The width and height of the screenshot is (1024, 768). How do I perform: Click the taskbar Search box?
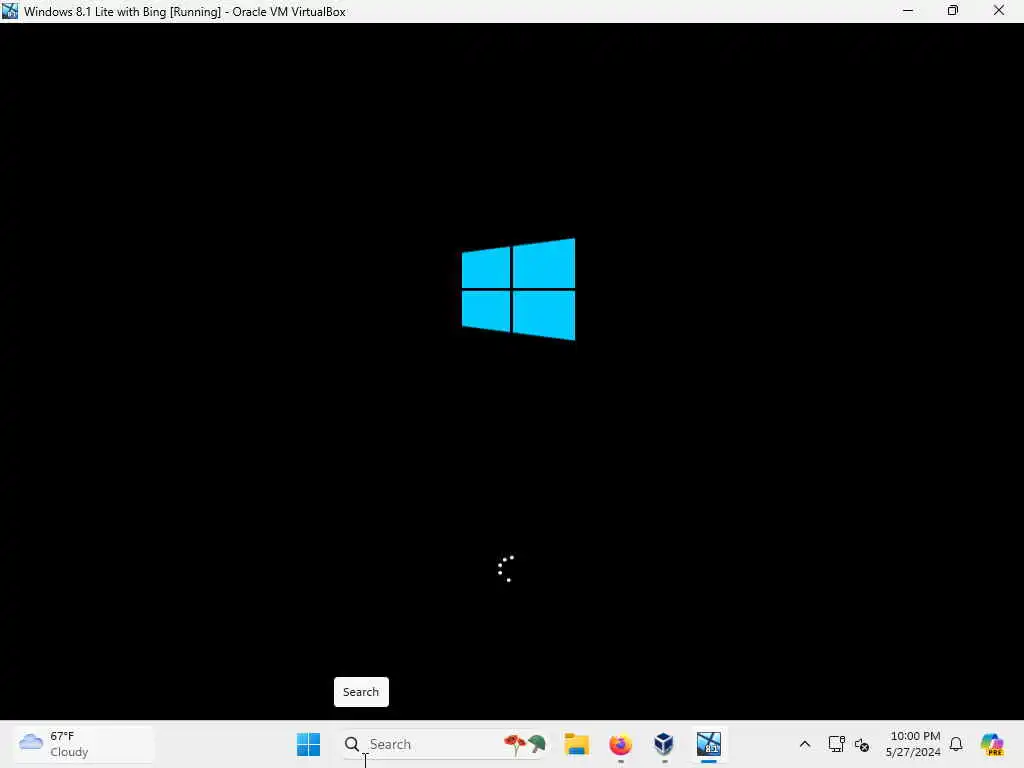444,744
